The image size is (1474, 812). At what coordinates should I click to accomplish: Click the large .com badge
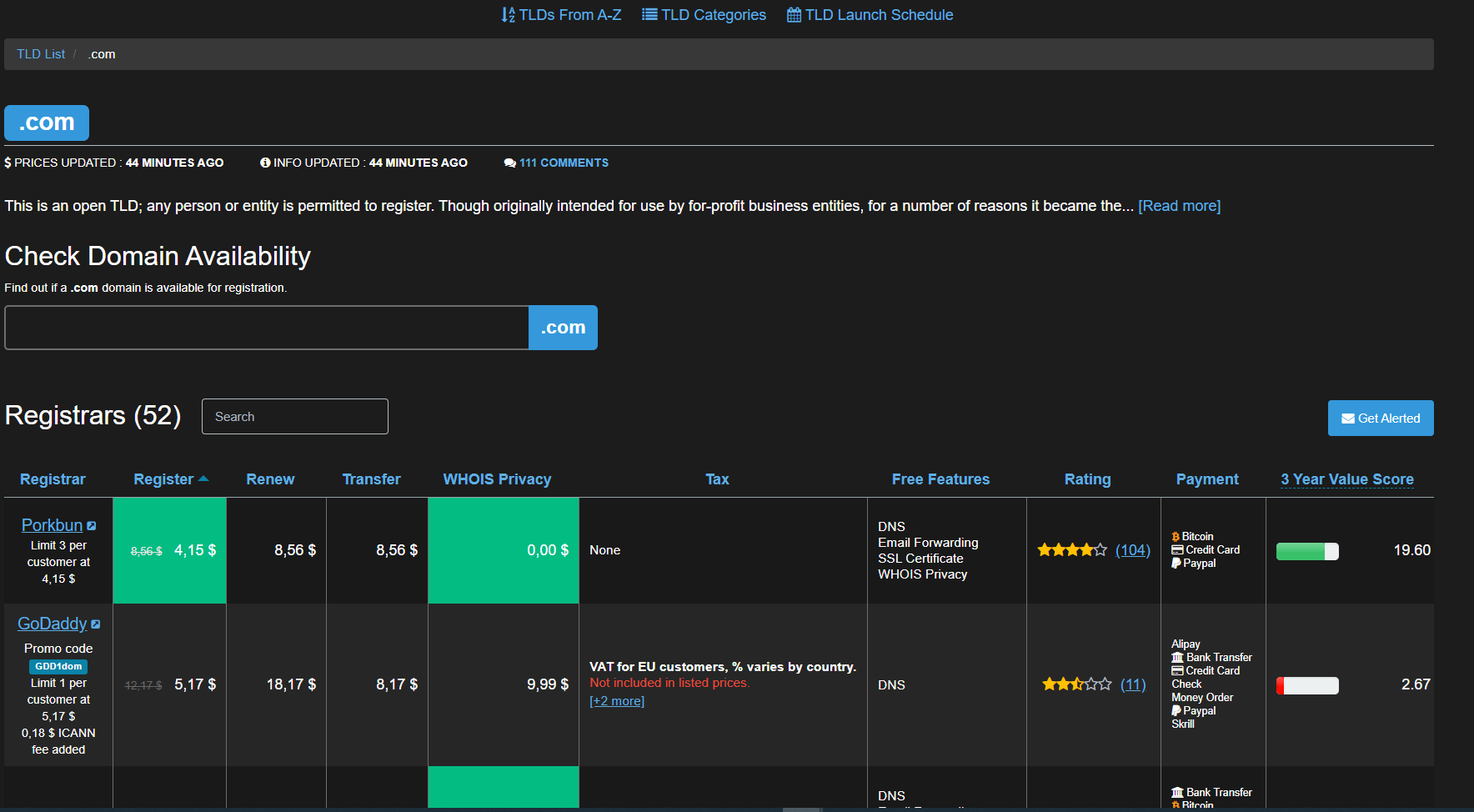coord(47,123)
